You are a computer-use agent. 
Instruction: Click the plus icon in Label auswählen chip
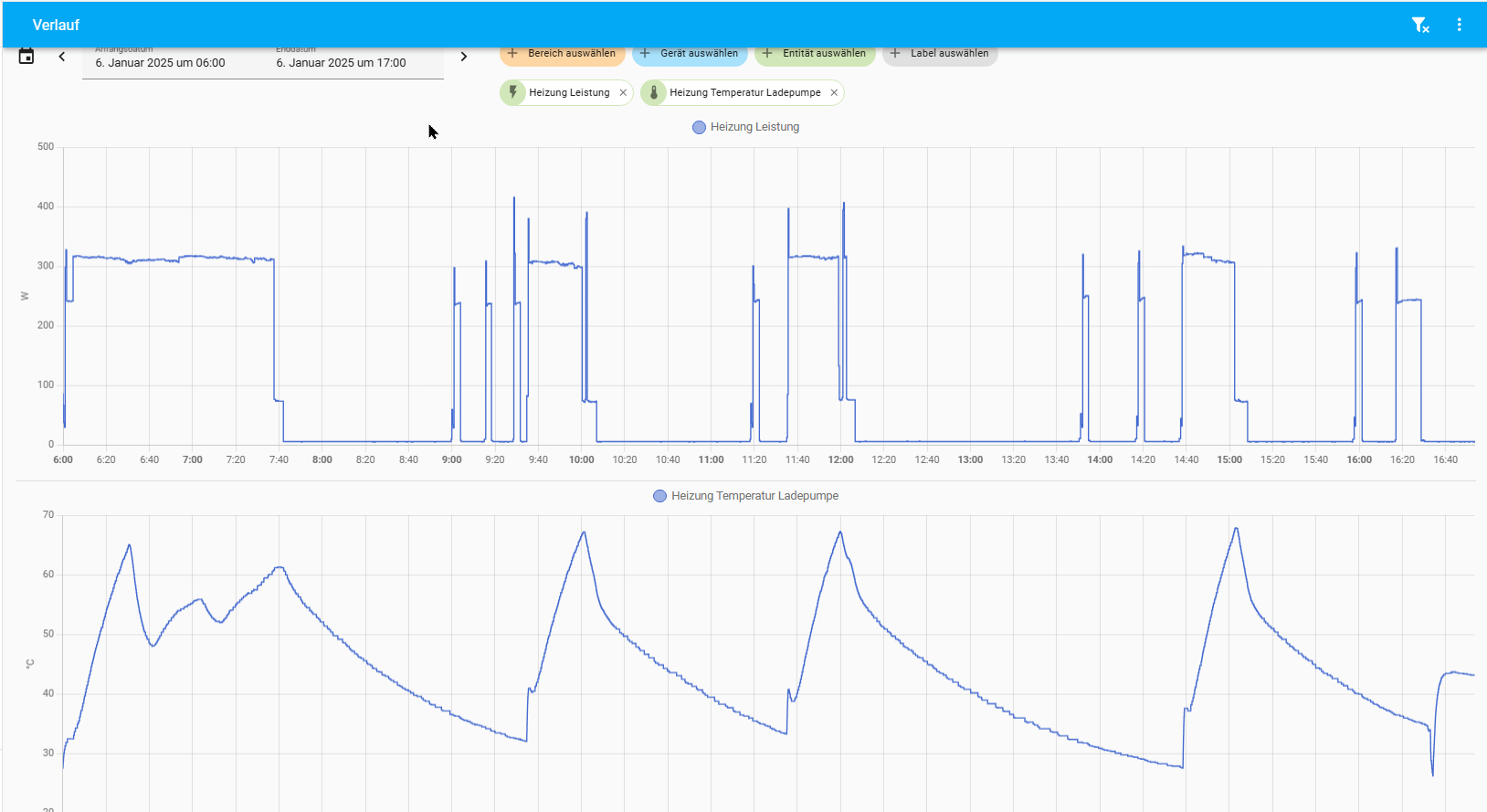[896, 53]
